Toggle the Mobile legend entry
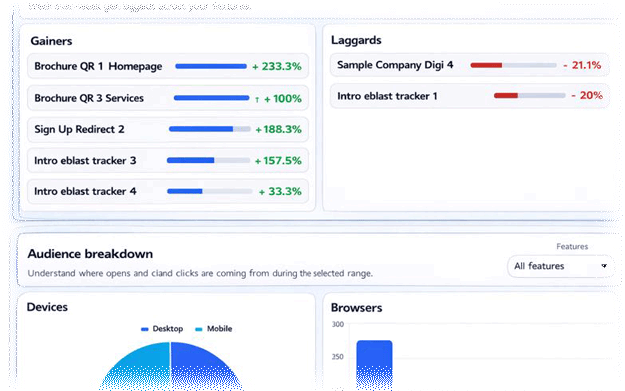625x391 pixels. coord(214,329)
